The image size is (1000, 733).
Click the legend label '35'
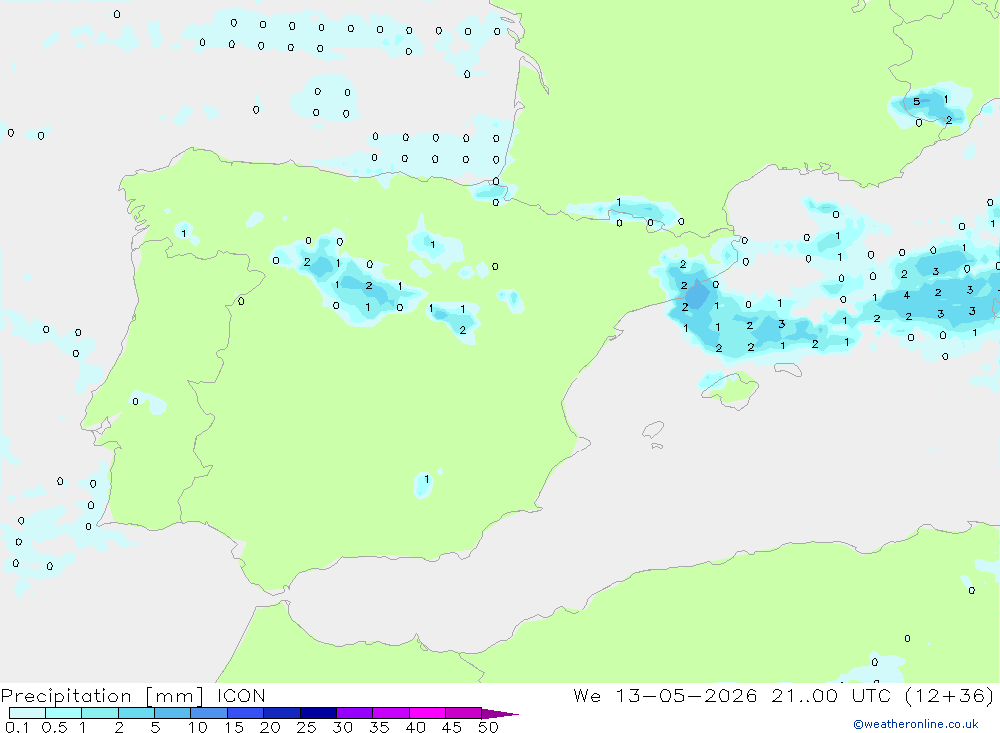pyautogui.click(x=379, y=727)
